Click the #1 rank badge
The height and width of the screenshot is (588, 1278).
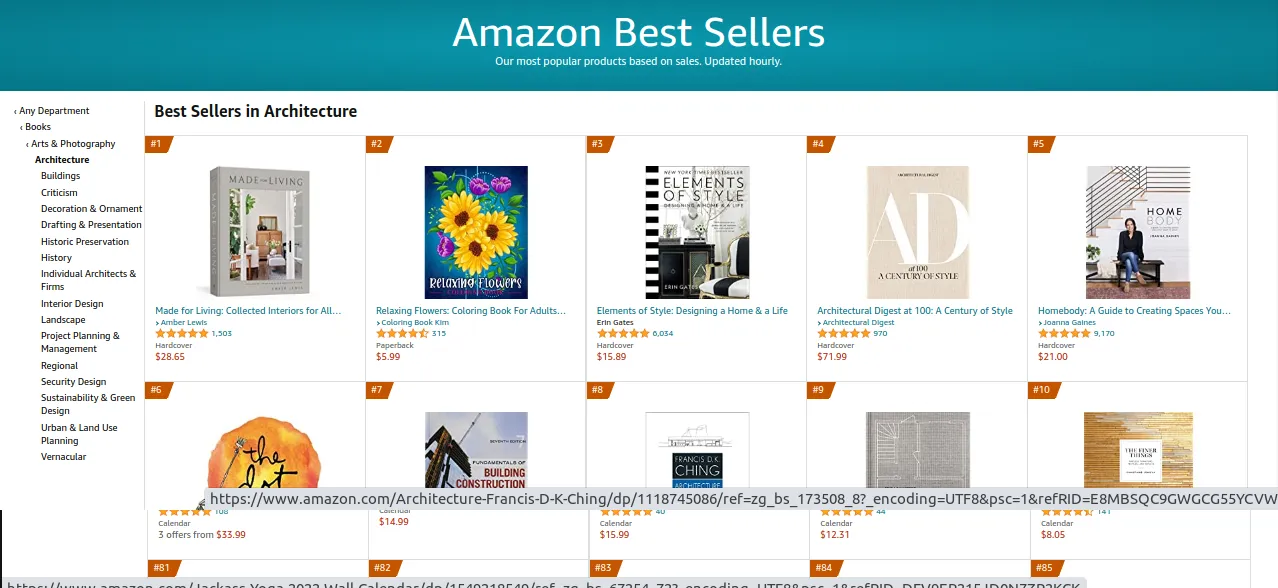click(x=157, y=144)
